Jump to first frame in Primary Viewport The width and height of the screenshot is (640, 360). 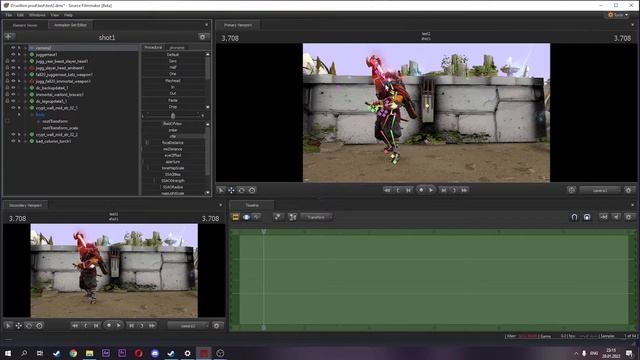[387, 190]
